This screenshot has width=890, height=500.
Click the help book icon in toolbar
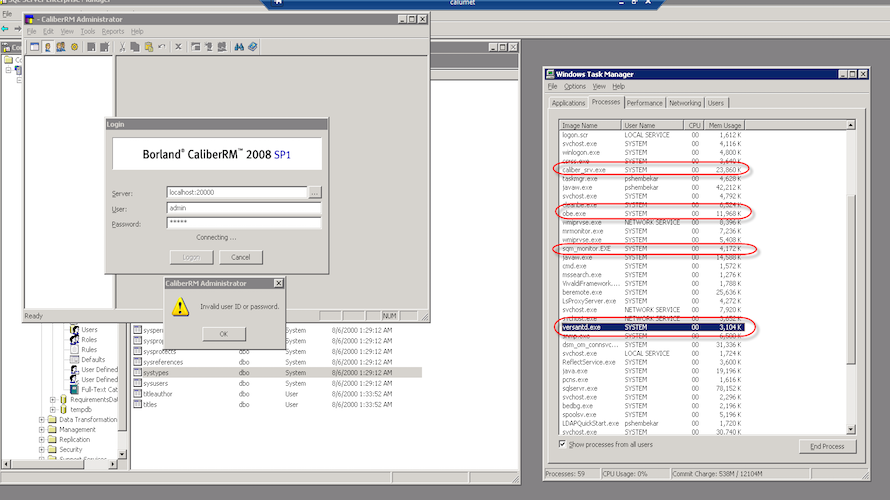click(253, 46)
